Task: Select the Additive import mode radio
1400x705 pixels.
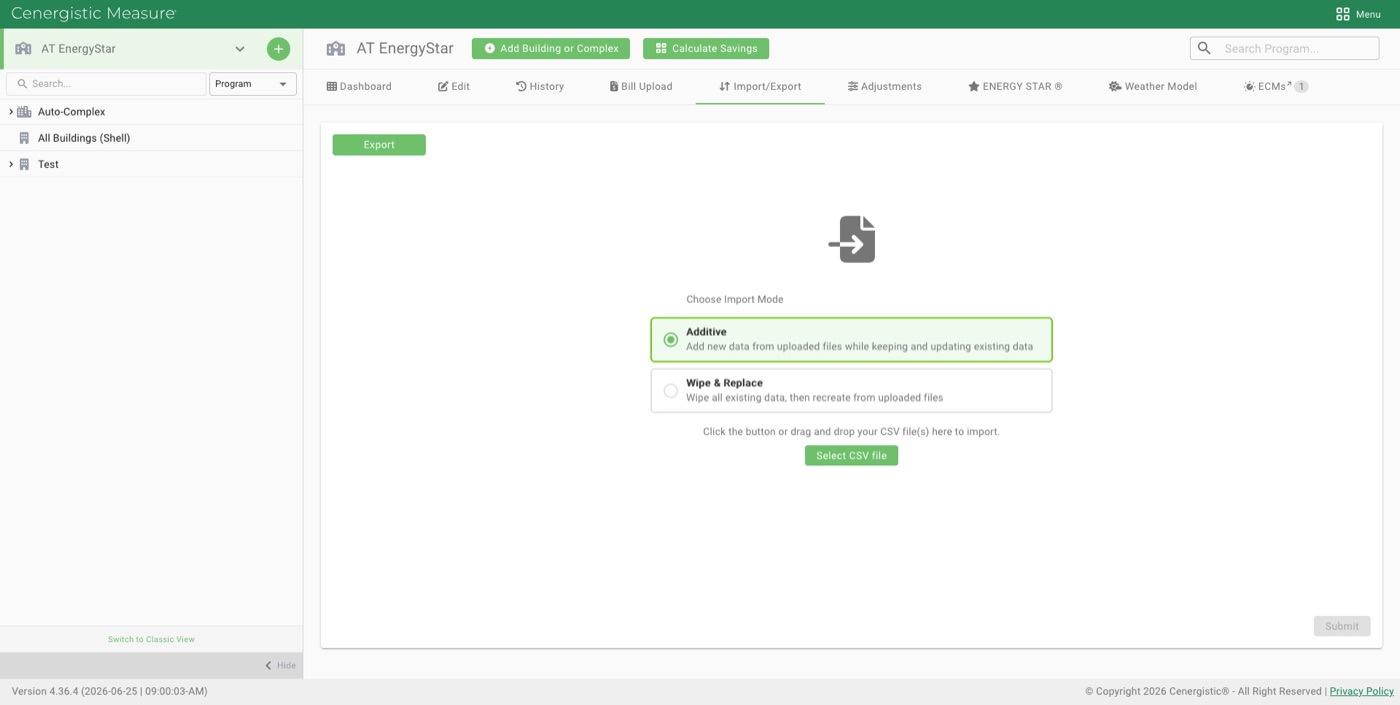Action: [x=671, y=340]
